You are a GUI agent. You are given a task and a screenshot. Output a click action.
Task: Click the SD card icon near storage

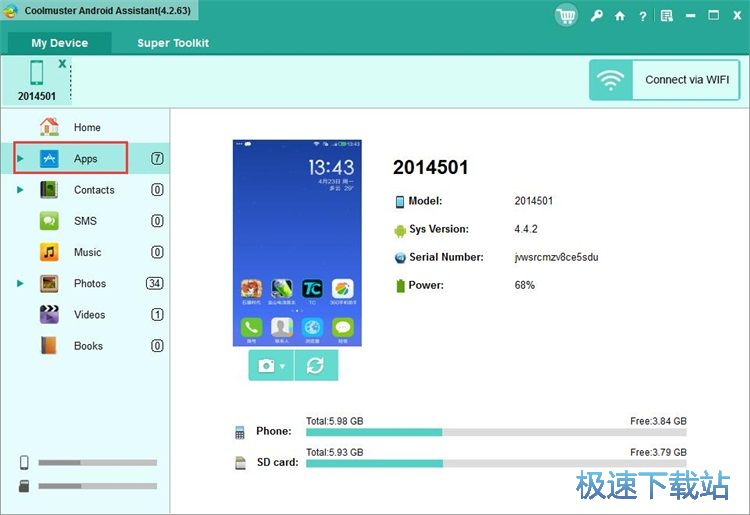click(x=240, y=463)
